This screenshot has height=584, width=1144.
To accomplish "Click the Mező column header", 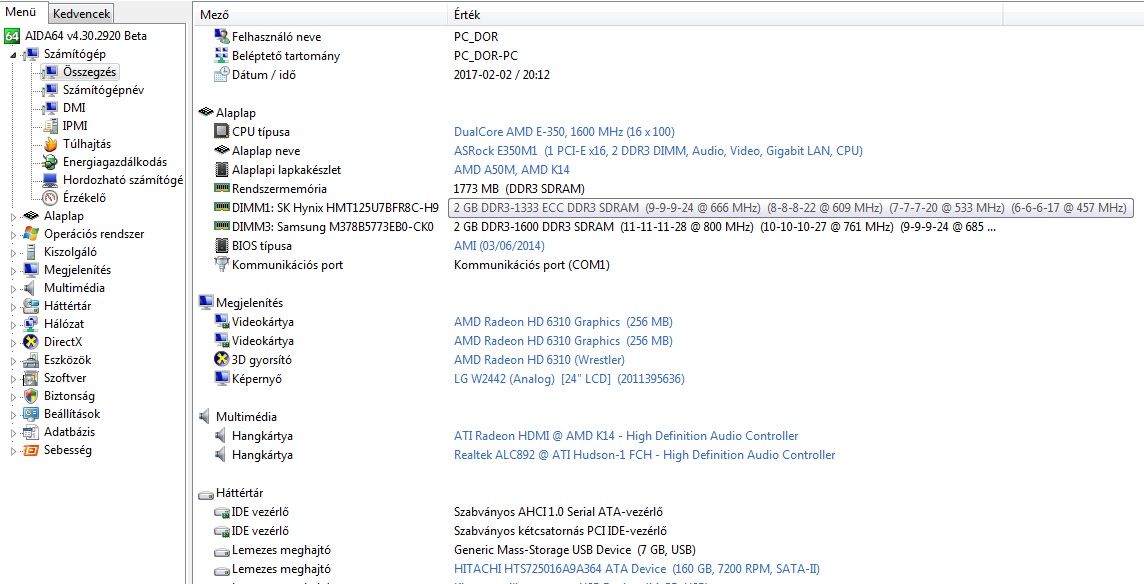I will (320, 15).
